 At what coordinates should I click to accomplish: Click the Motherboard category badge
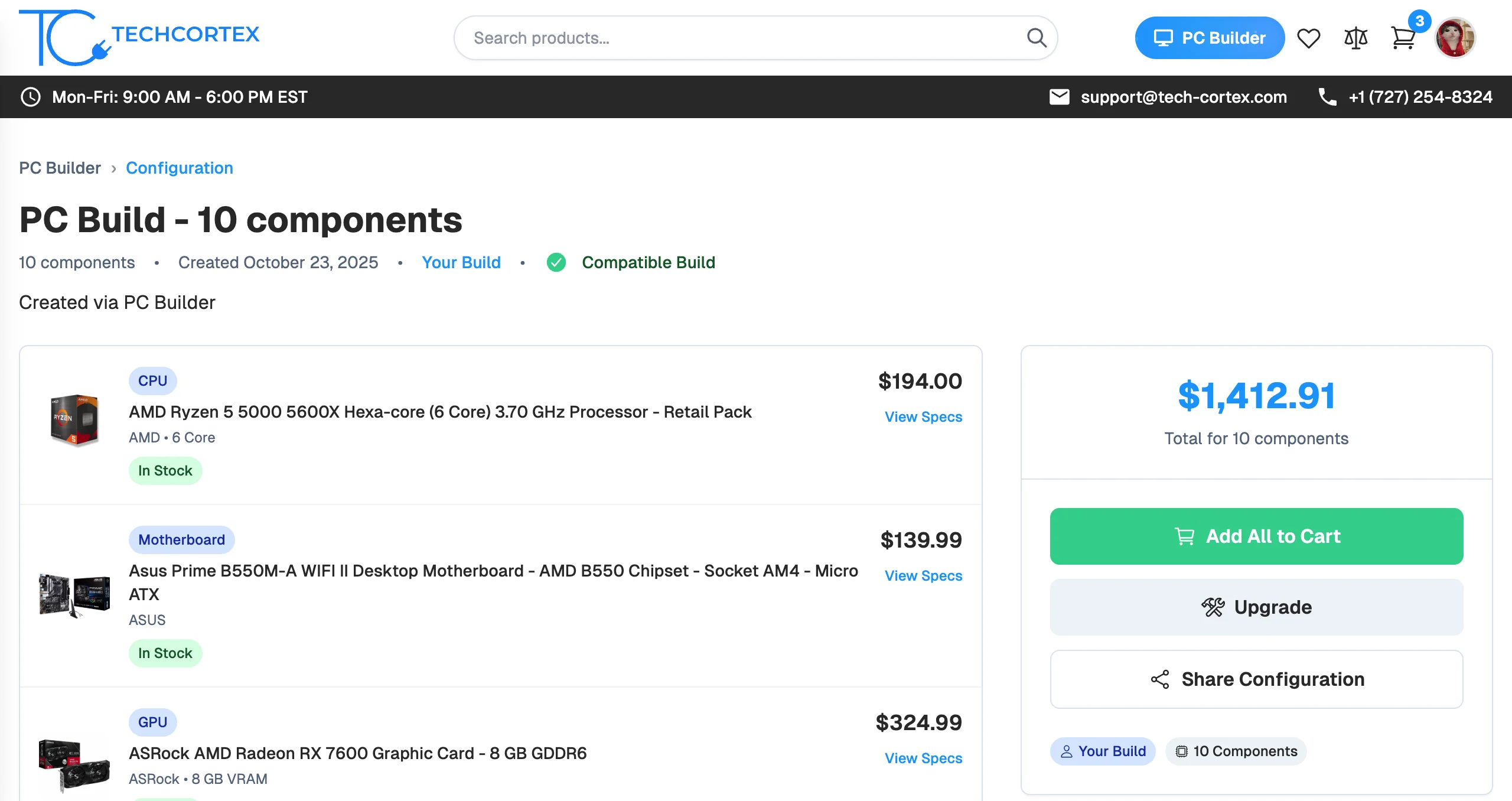181,540
